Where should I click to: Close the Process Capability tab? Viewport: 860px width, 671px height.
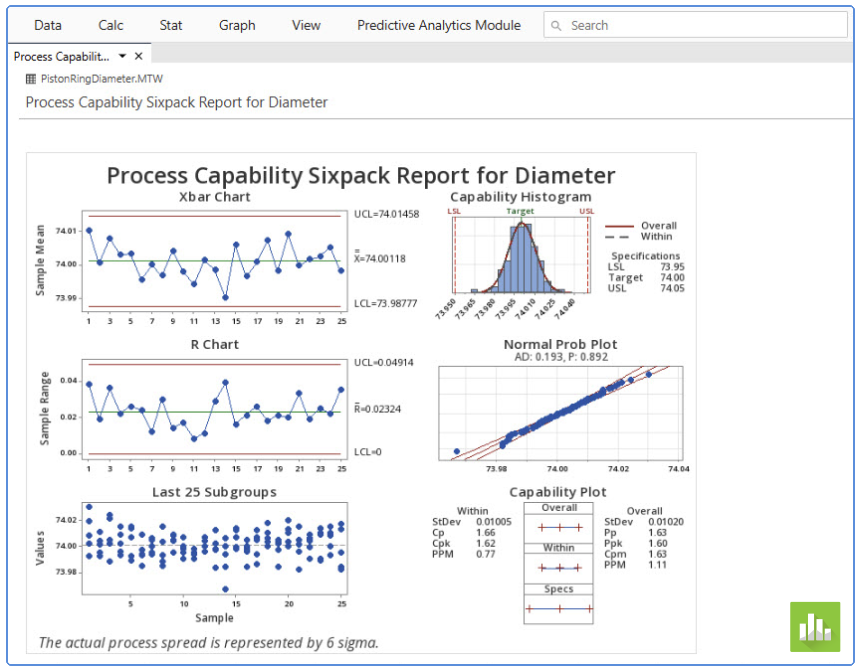(137, 57)
